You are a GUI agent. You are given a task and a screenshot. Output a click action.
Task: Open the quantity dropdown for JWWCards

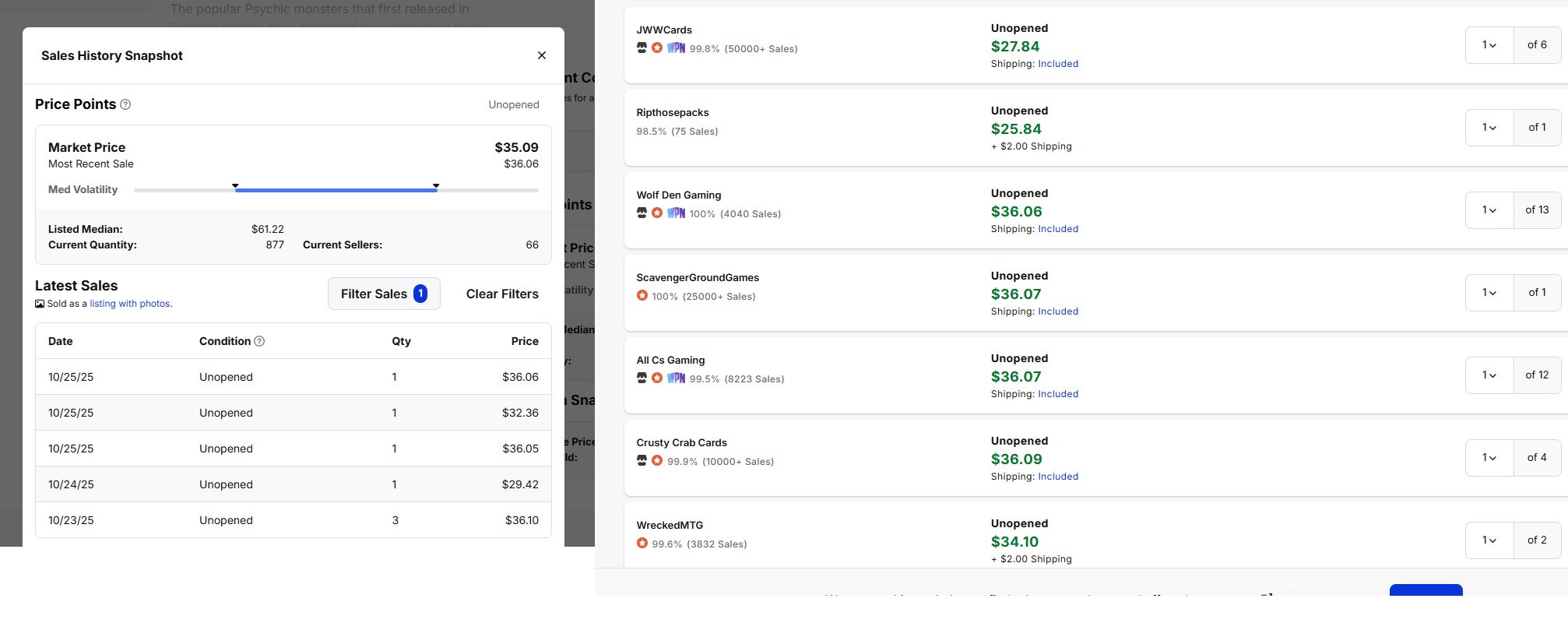click(1489, 45)
